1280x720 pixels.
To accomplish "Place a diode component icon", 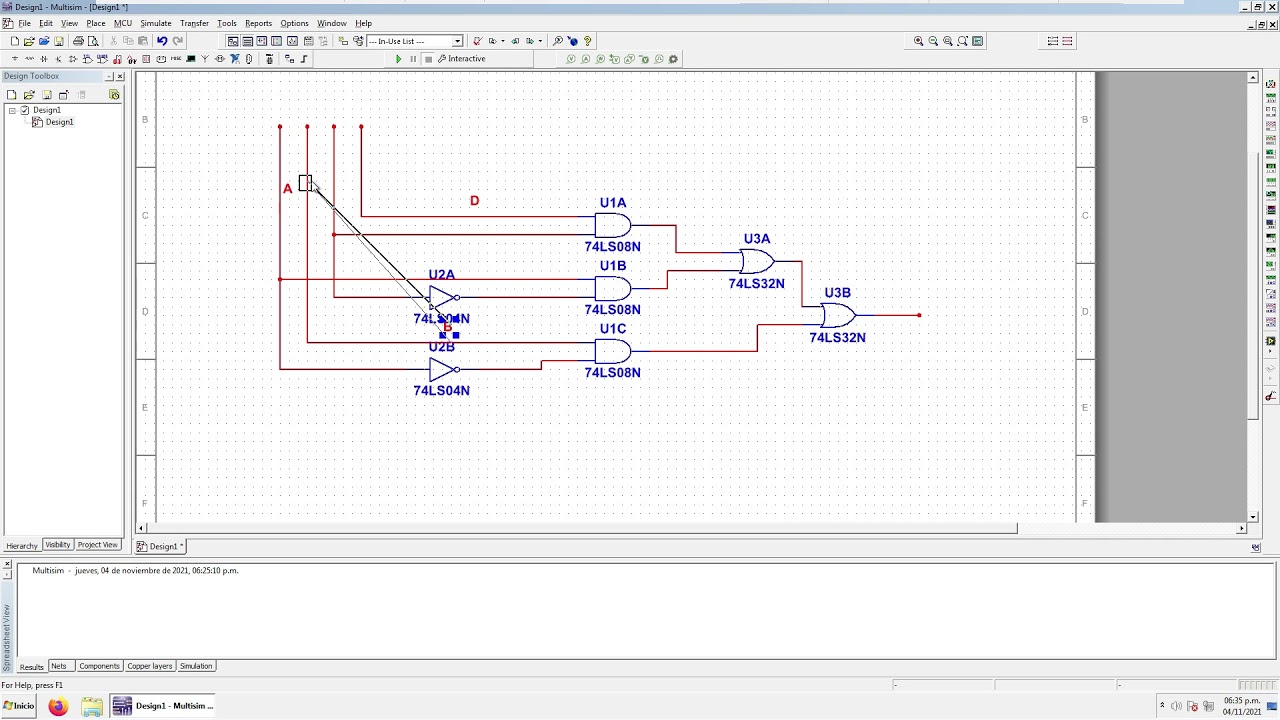I will (44, 59).
